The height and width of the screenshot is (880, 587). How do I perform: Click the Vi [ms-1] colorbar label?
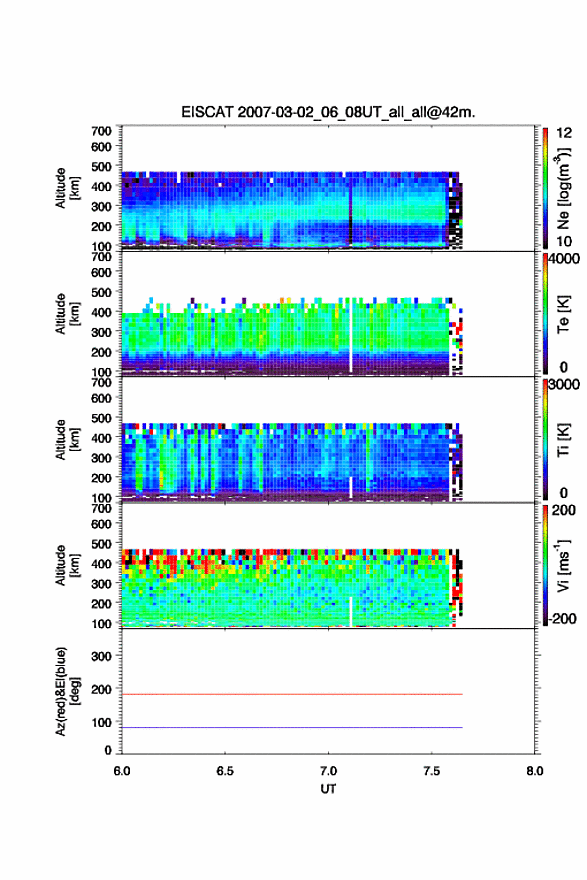(x=563, y=566)
